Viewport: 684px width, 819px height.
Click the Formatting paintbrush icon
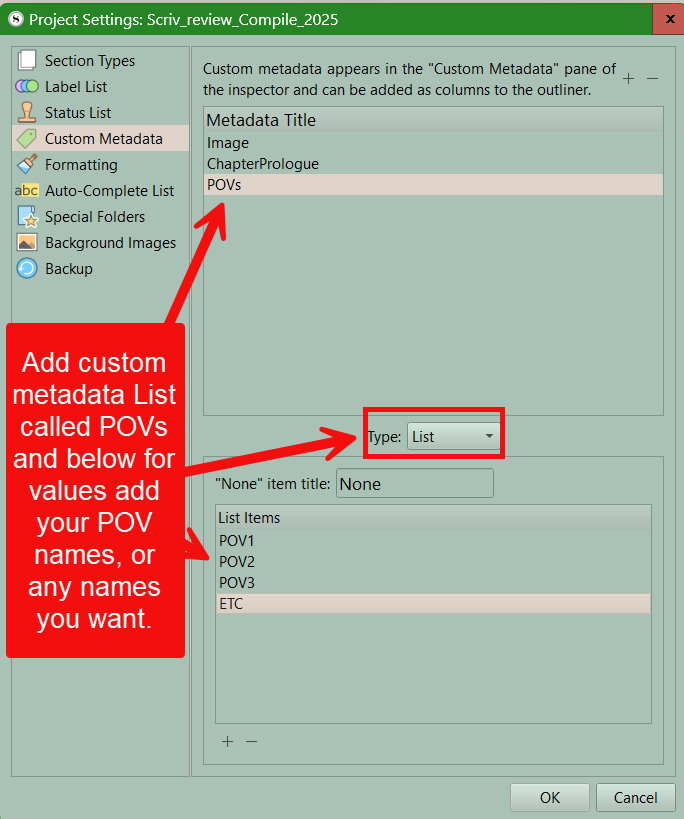[27, 165]
